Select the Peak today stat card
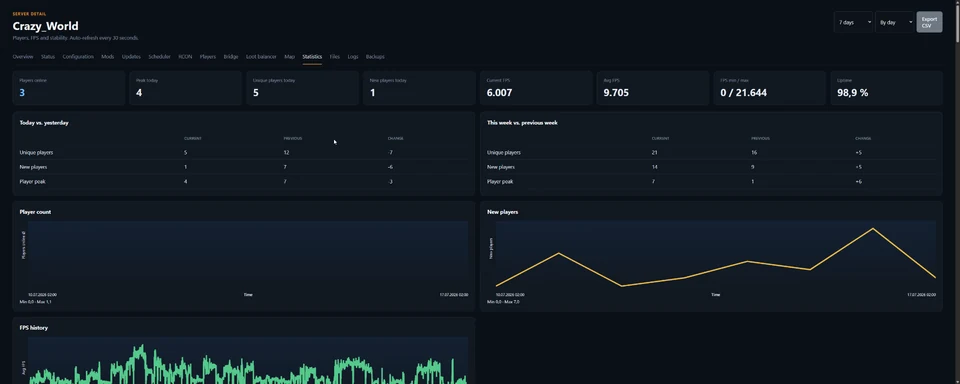Viewport: 960px width, 384px height. (186, 88)
